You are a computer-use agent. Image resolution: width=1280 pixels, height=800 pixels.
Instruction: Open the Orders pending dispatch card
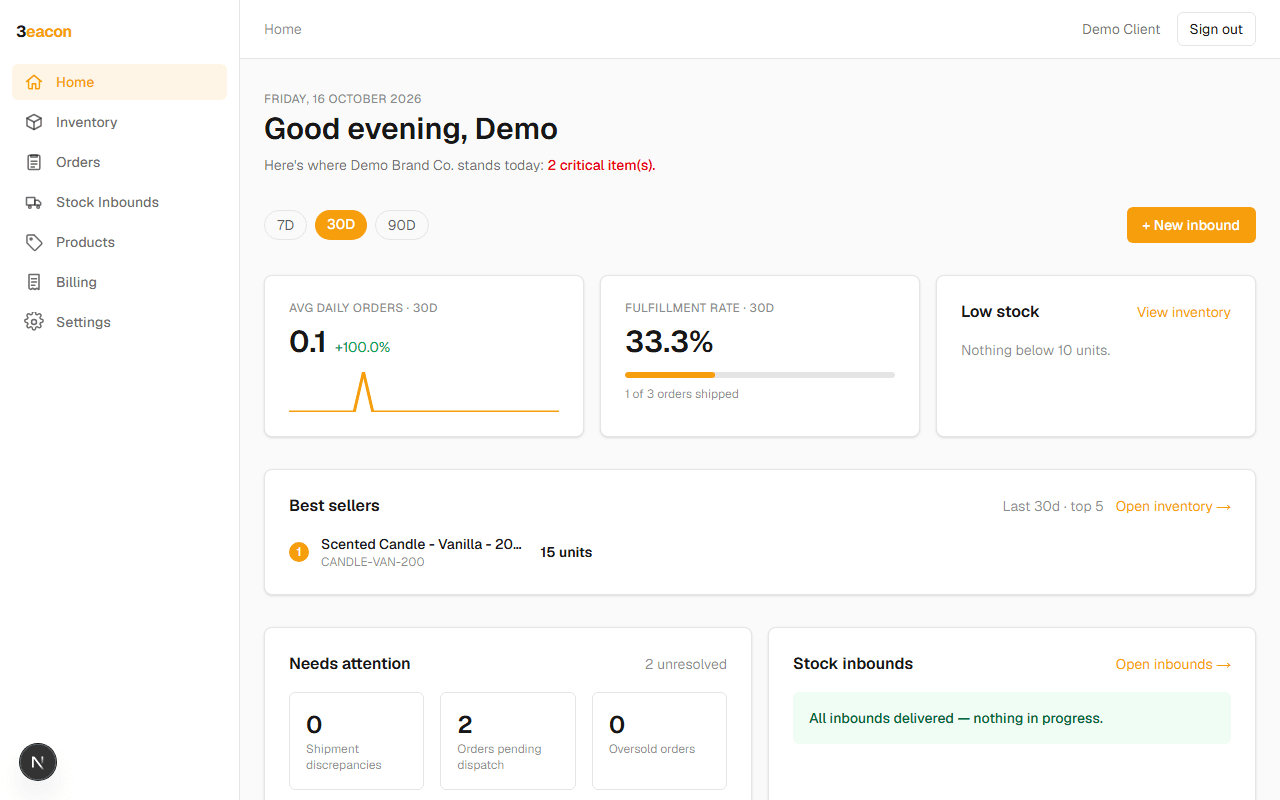[508, 741]
